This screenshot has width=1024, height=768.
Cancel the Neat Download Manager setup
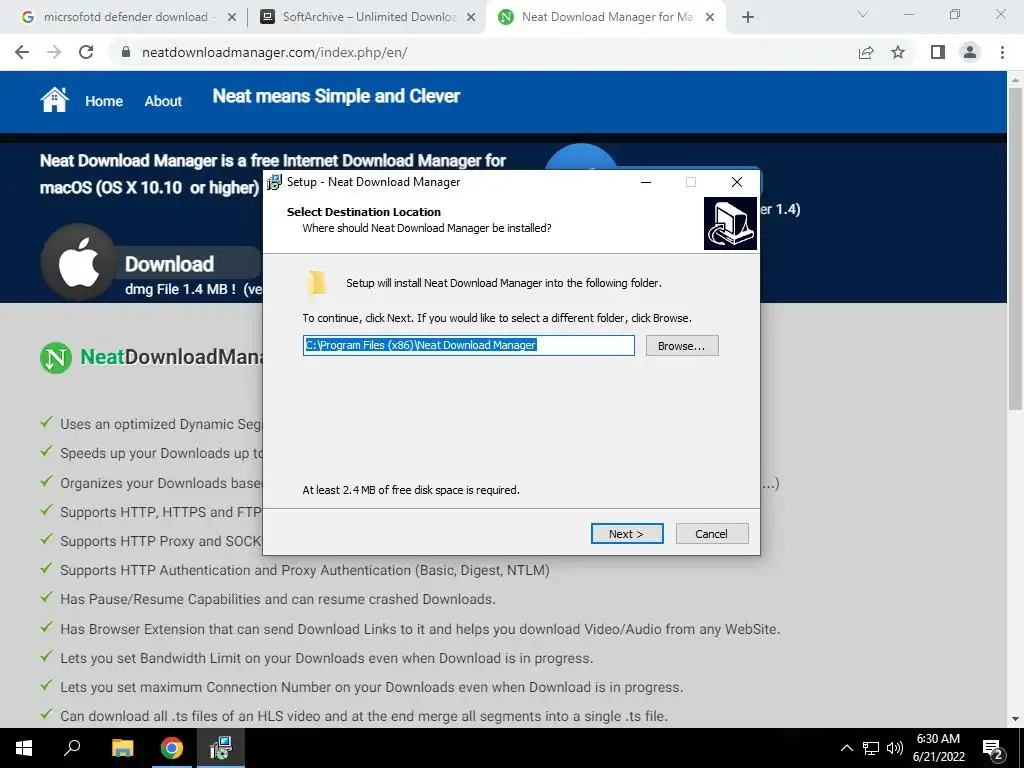(712, 534)
